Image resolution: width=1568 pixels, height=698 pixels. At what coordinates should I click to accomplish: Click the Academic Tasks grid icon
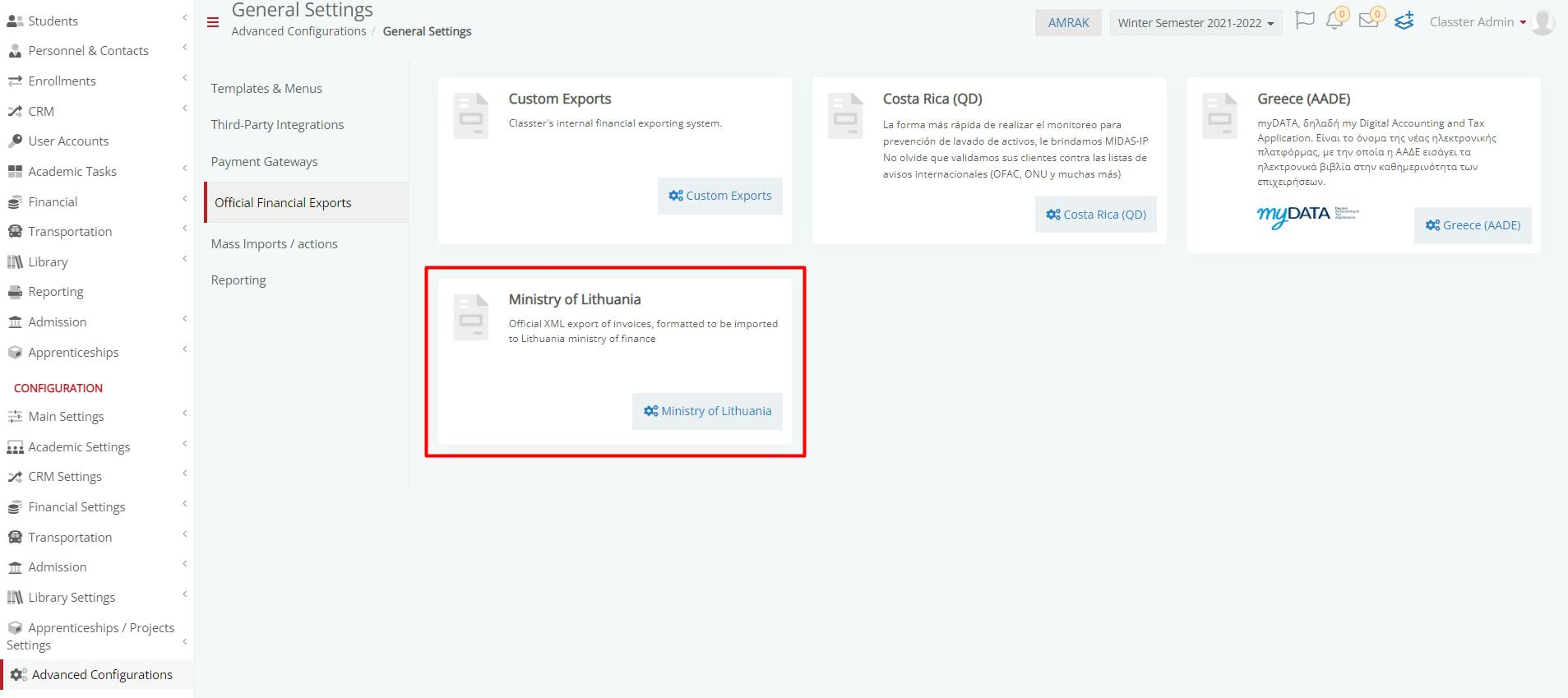pyautogui.click(x=15, y=172)
